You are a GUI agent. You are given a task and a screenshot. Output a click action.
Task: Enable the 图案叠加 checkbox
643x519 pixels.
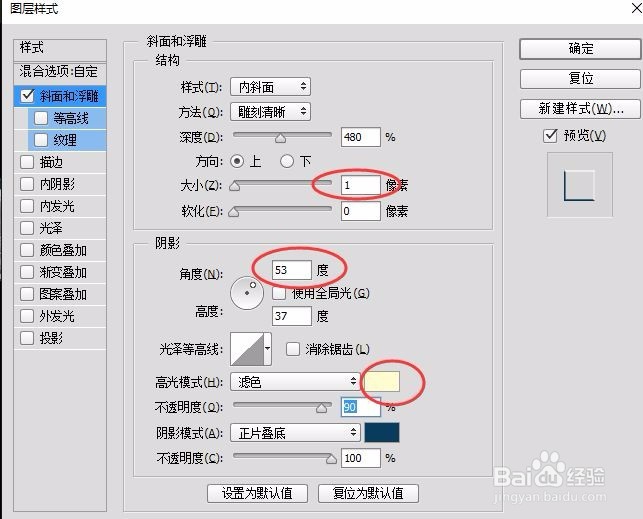tap(27, 294)
